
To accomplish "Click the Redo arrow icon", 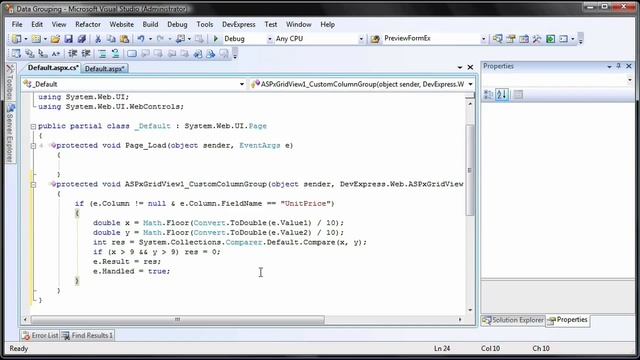I will (160, 39).
